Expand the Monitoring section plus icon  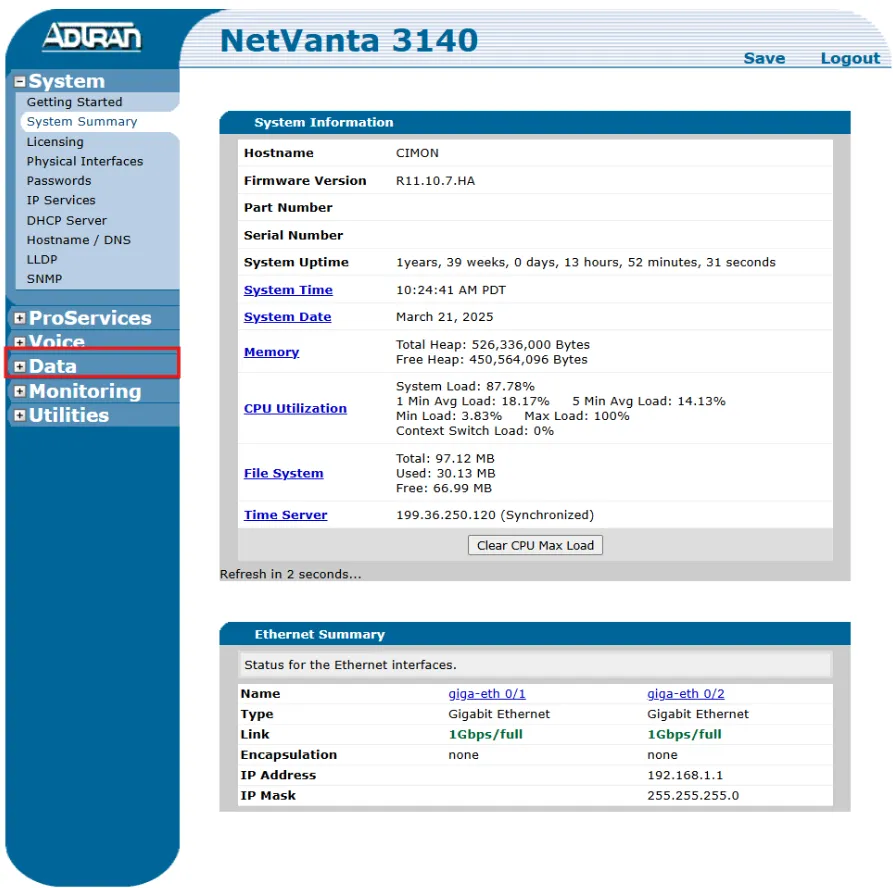point(20,392)
